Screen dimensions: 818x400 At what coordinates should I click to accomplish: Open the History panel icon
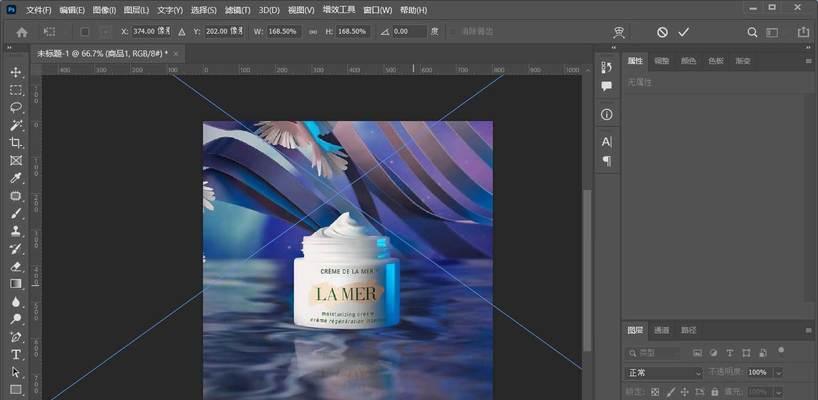coord(607,67)
